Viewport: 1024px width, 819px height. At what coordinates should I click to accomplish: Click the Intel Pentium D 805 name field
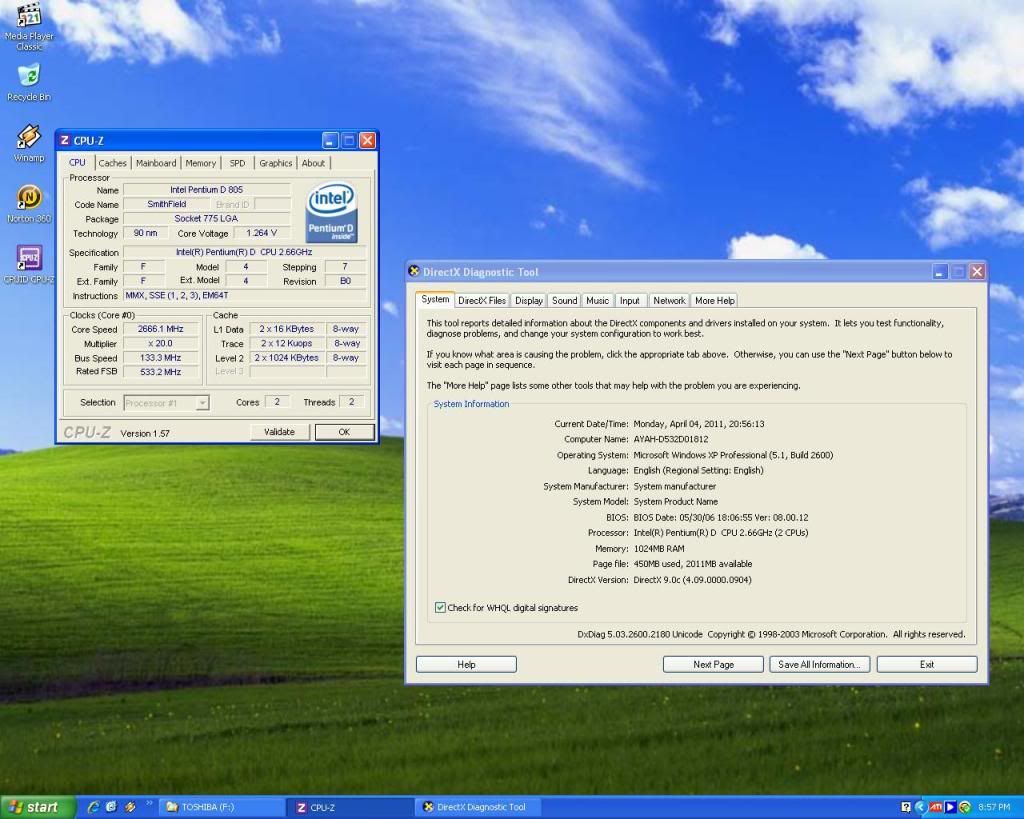pos(206,189)
